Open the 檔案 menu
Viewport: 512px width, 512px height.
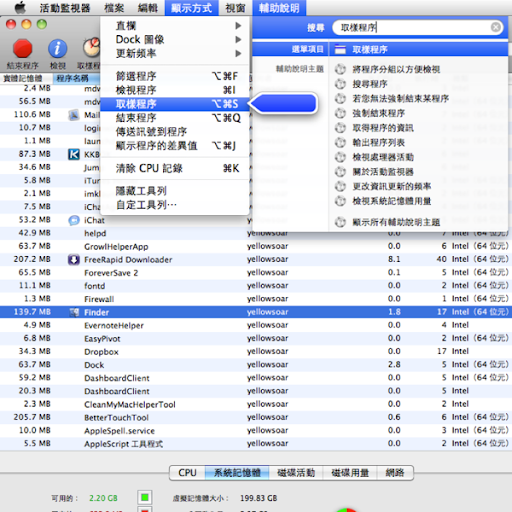tap(114, 8)
